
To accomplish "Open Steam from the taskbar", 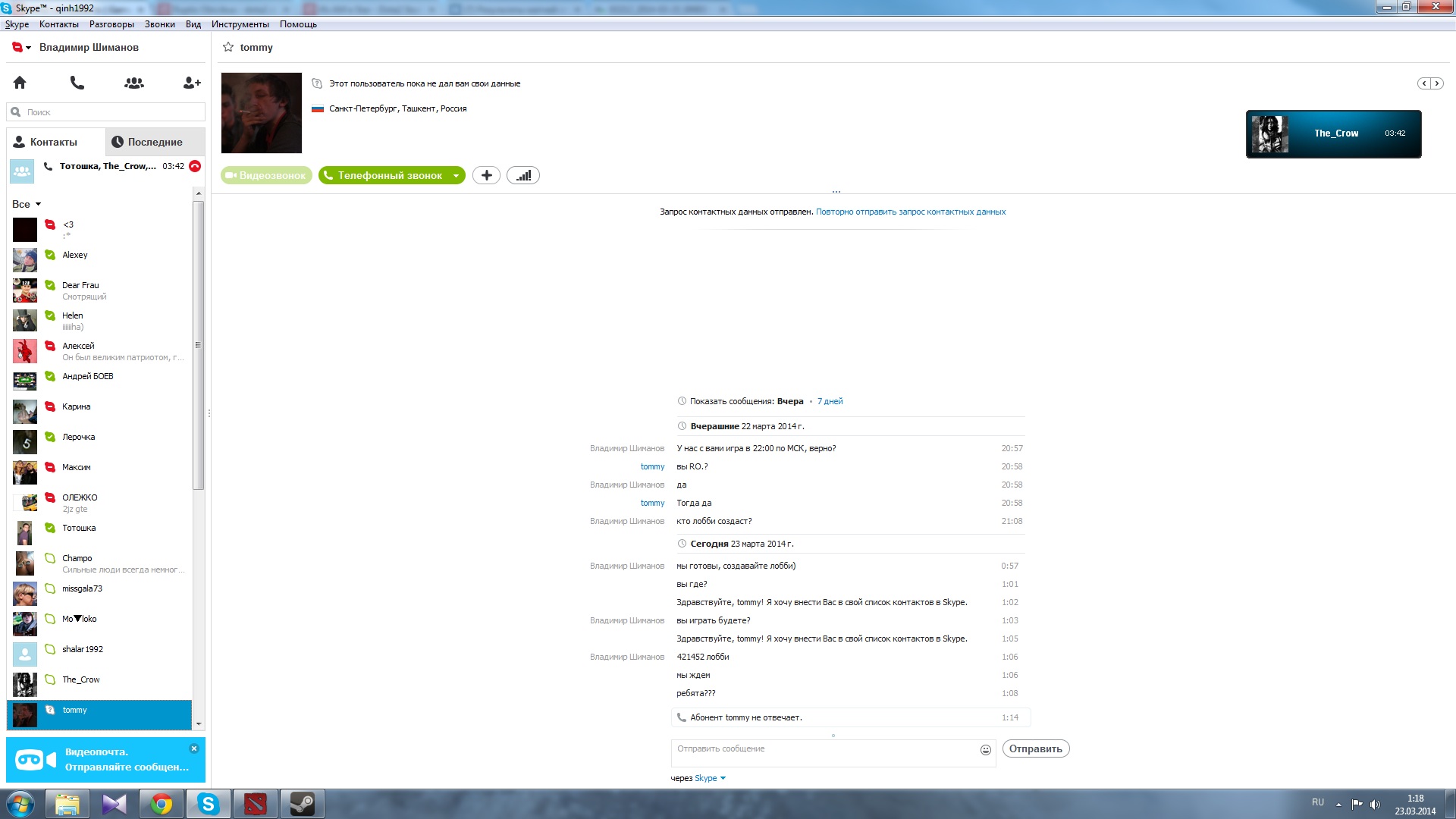I will tap(302, 804).
